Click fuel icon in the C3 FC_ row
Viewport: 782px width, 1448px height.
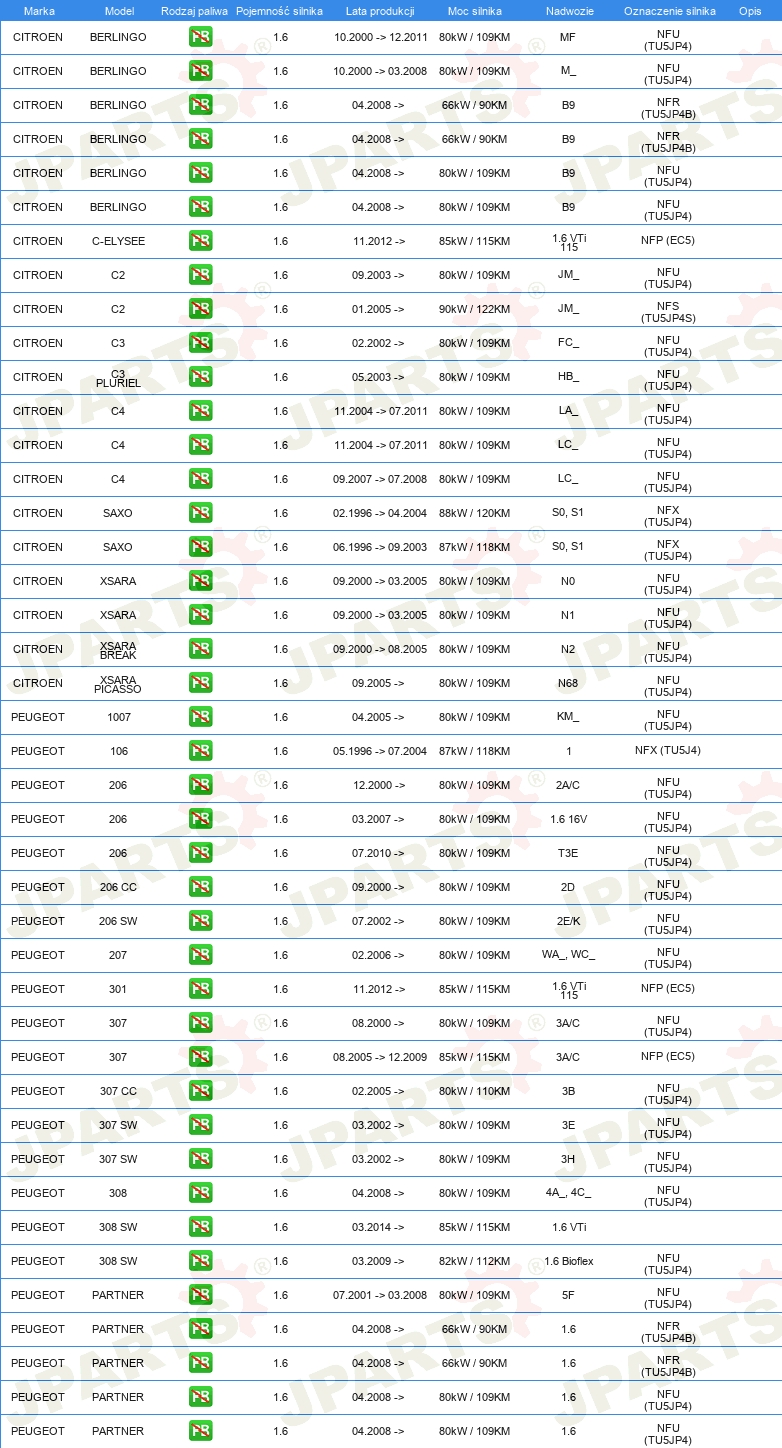[200, 343]
